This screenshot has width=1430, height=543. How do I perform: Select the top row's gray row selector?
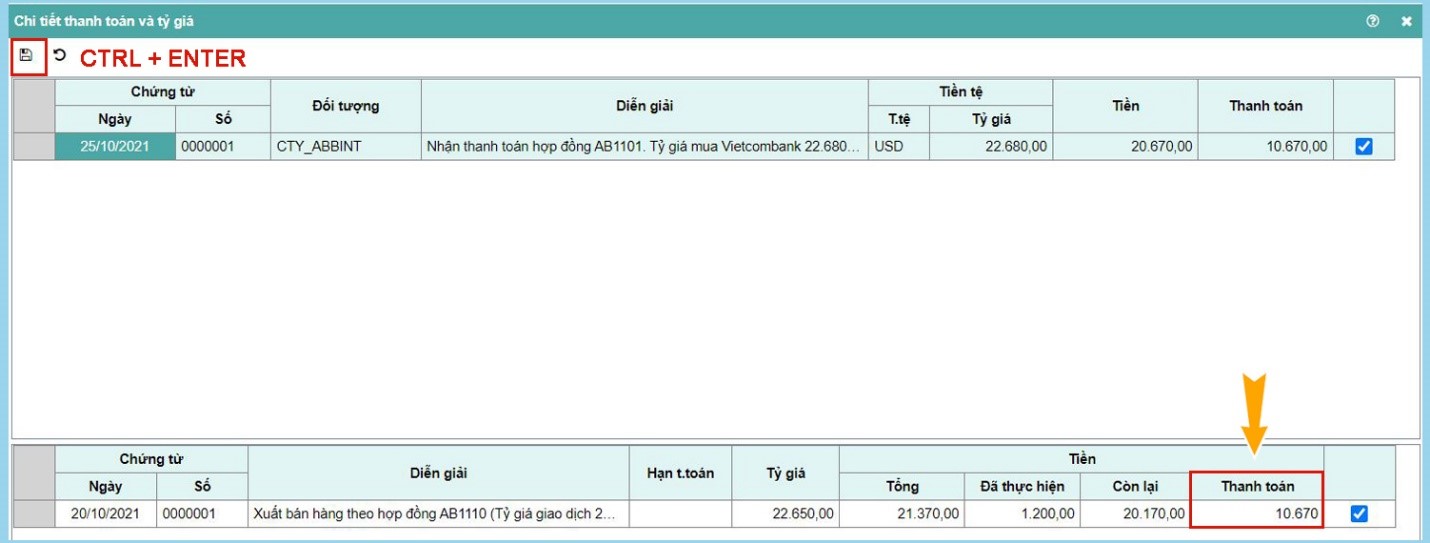pyautogui.click(x=33, y=147)
